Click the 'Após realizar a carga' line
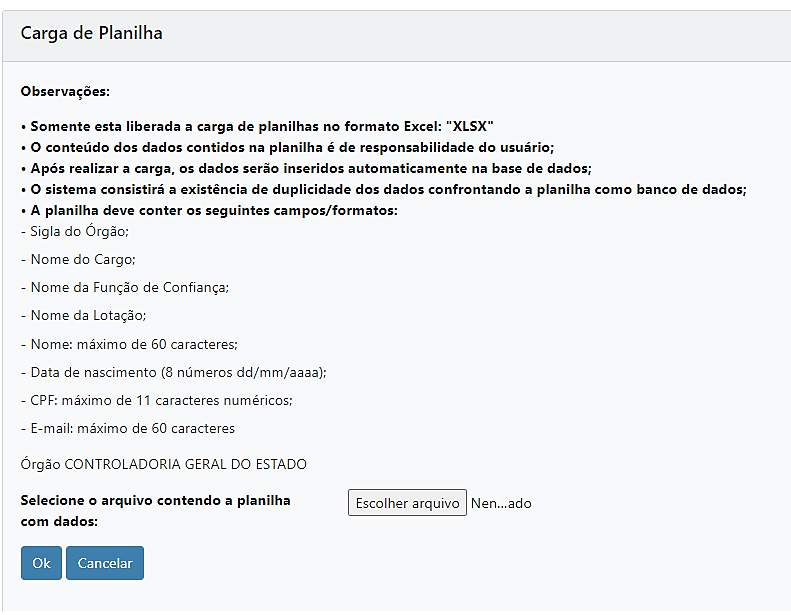Viewport: 791px width, 615px height. (306, 168)
